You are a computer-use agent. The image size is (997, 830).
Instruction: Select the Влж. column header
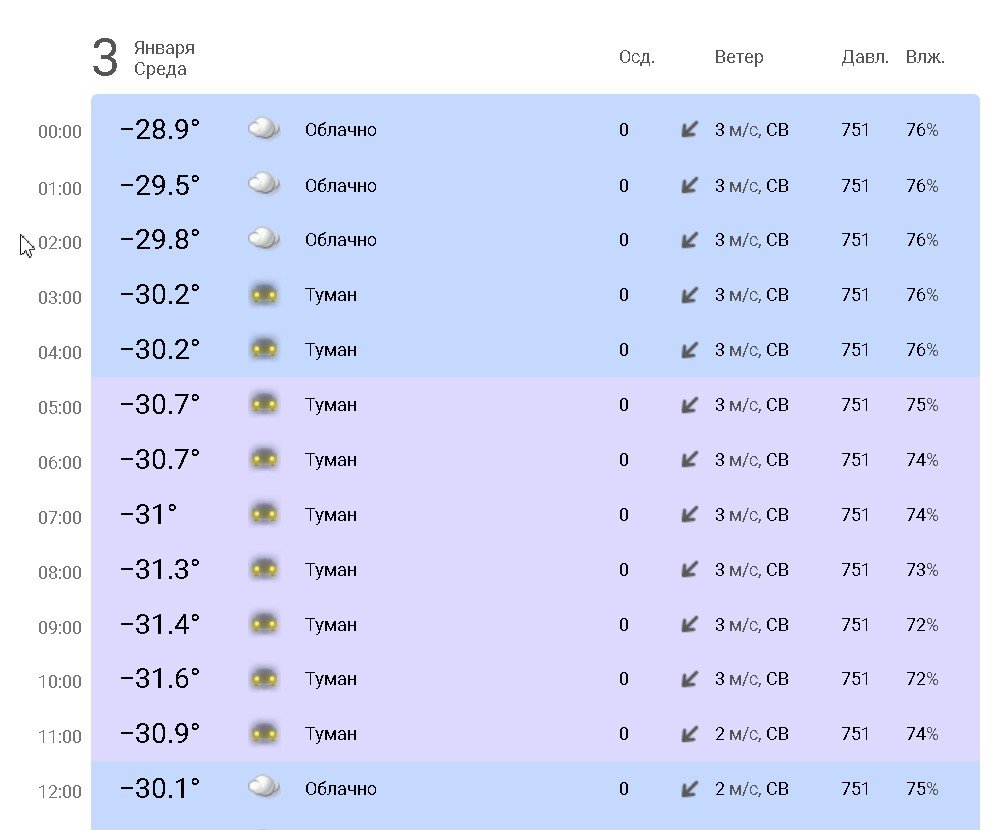[x=925, y=57]
